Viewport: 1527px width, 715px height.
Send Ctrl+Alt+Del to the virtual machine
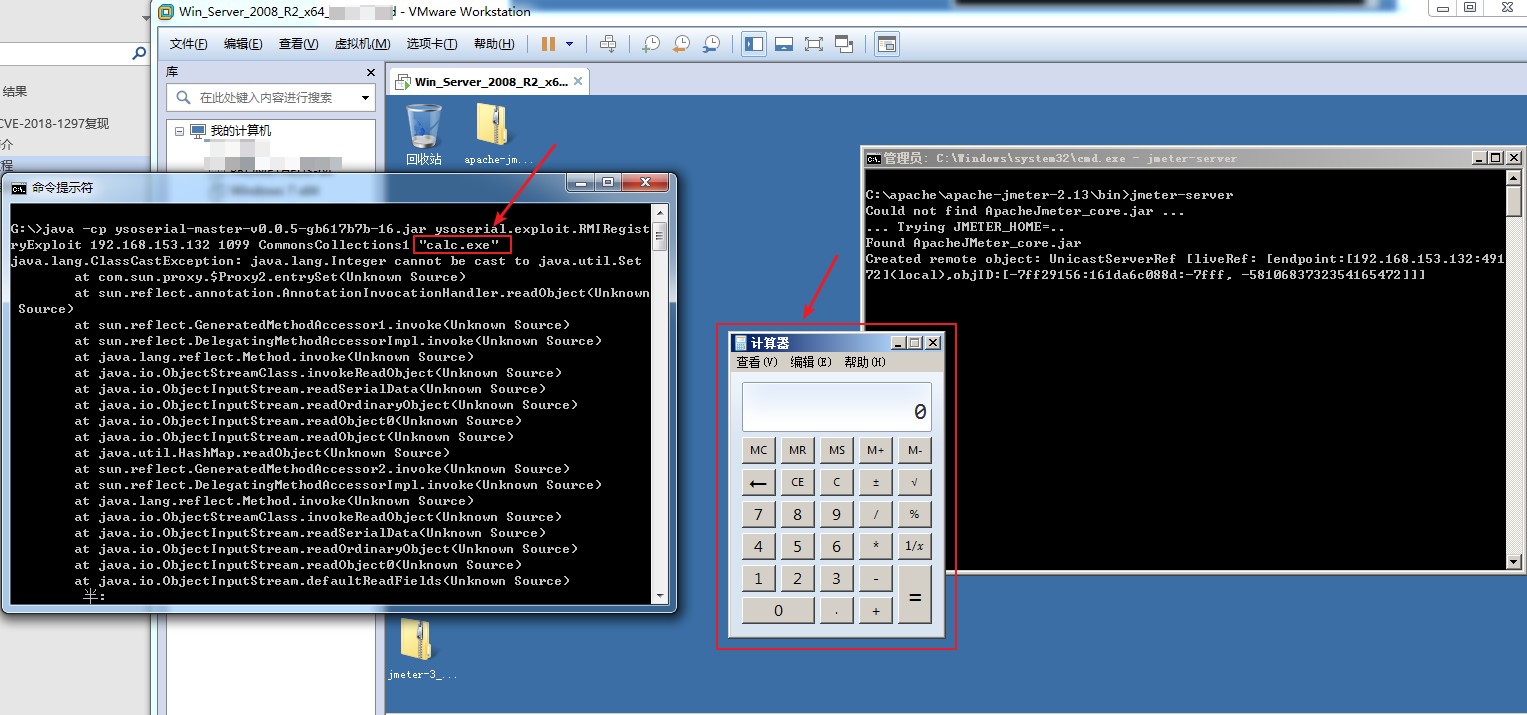click(x=608, y=44)
